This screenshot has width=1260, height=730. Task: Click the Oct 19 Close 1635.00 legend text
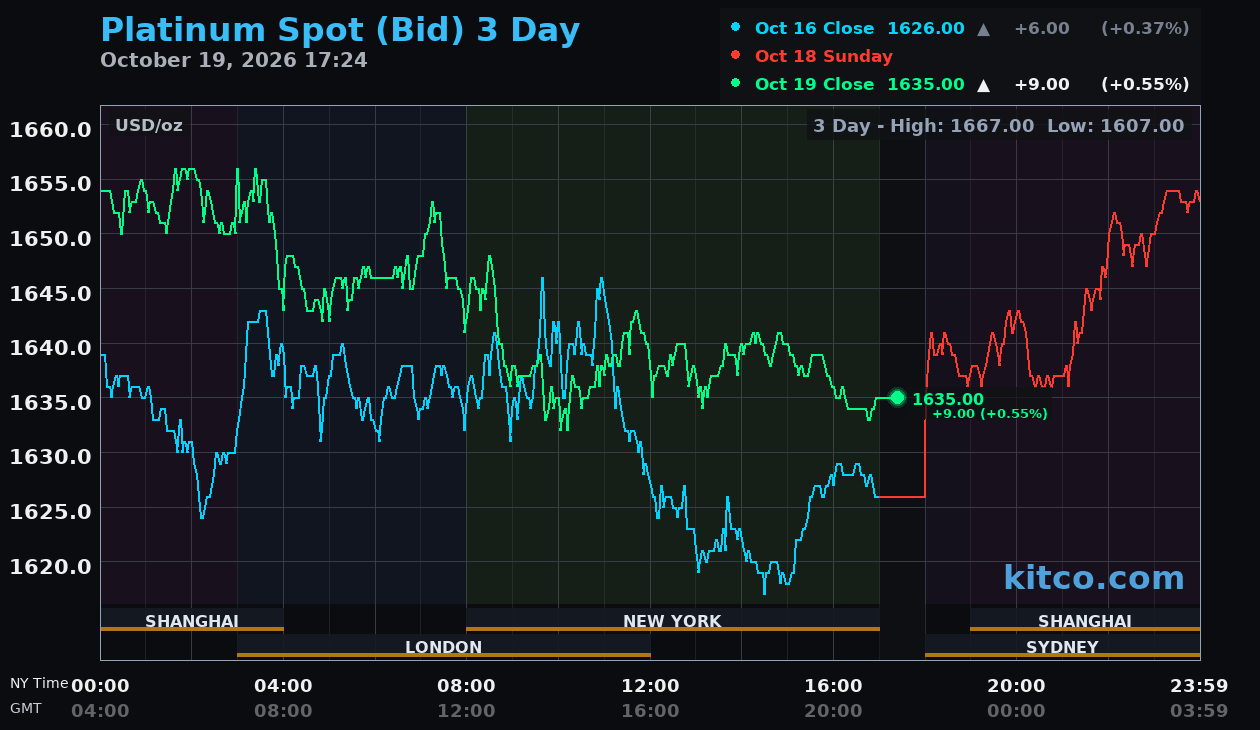coord(860,84)
